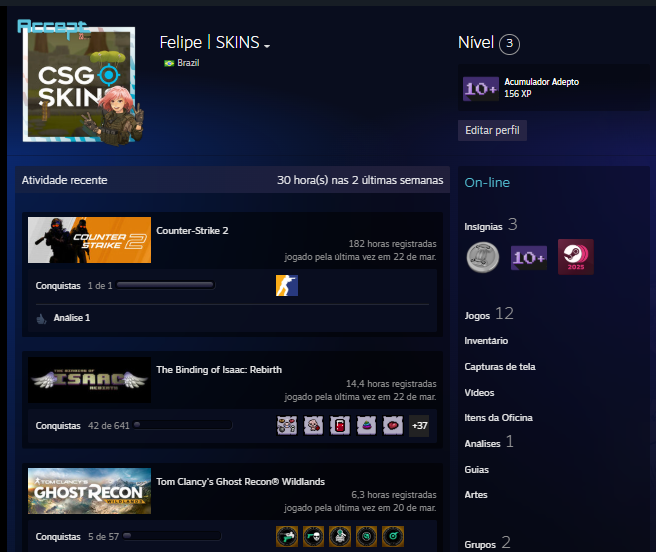This screenshot has width=656, height=552.
Task: Click the Isaac 42 de 641 progress bar
Action: tap(182, 425)
